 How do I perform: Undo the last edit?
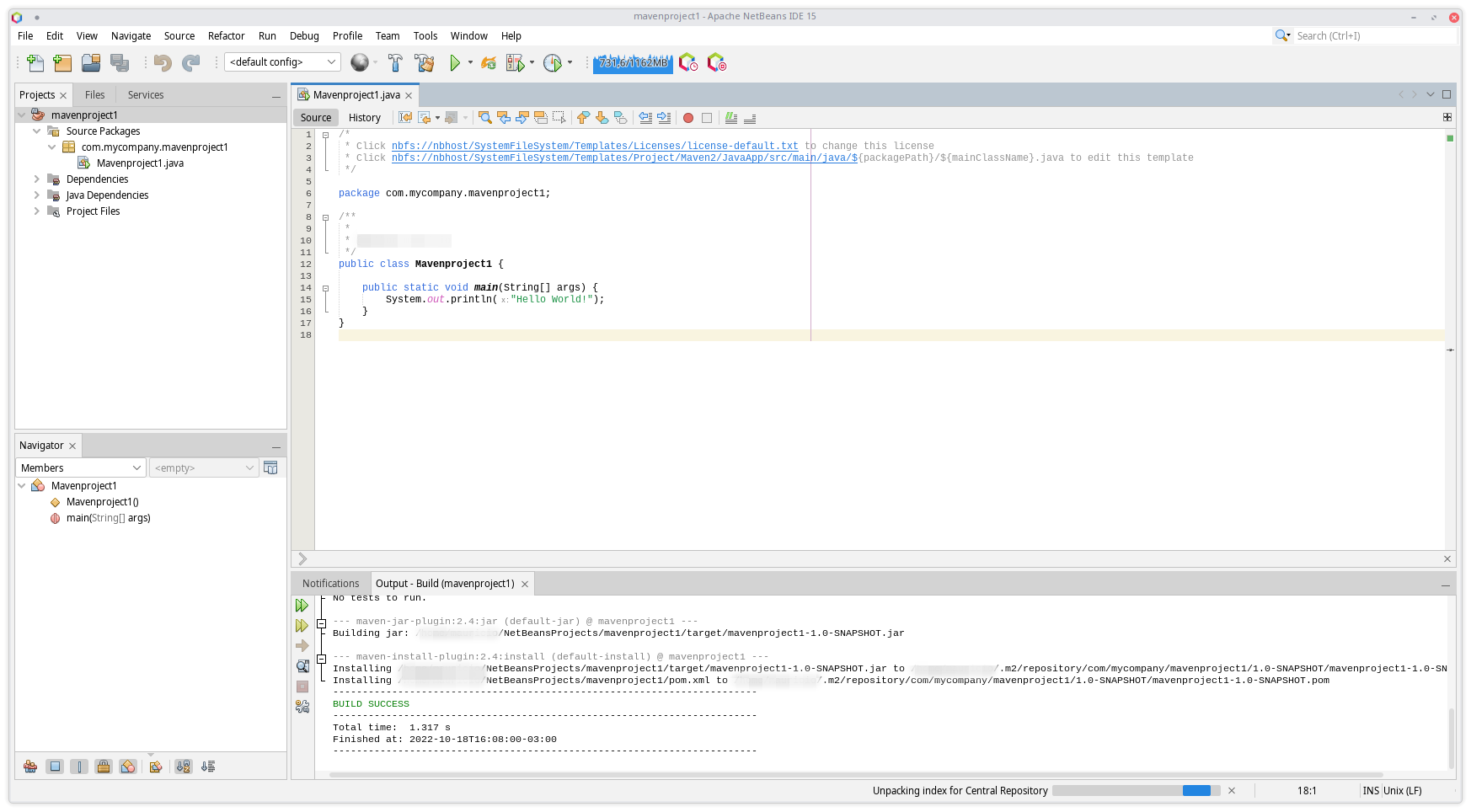[x=163, y=62]
